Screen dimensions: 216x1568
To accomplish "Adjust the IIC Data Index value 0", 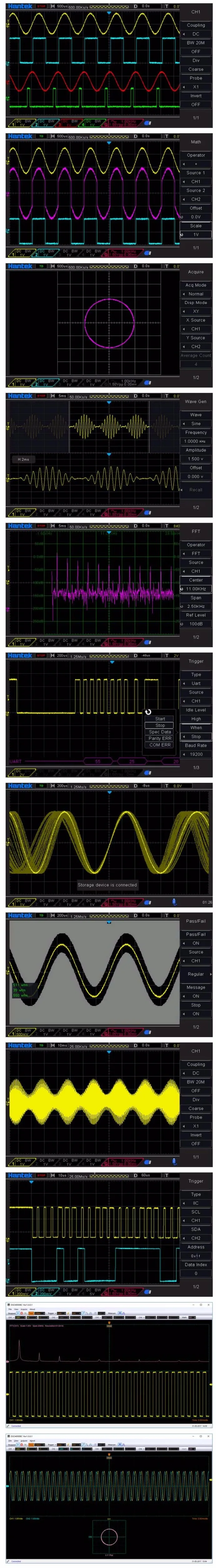I will 196,1274.
